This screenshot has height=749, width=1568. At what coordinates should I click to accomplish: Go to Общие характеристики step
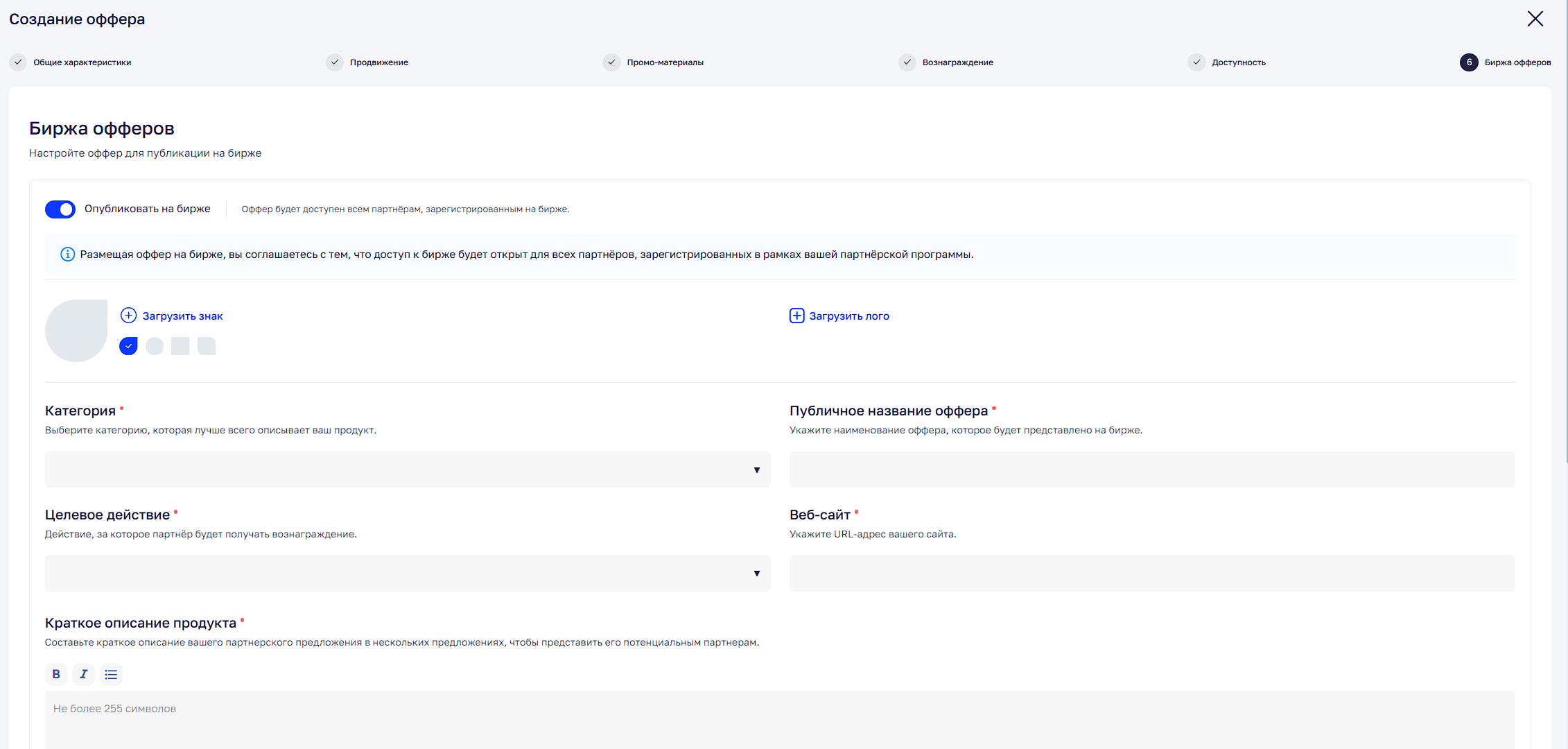pos(82,62)
